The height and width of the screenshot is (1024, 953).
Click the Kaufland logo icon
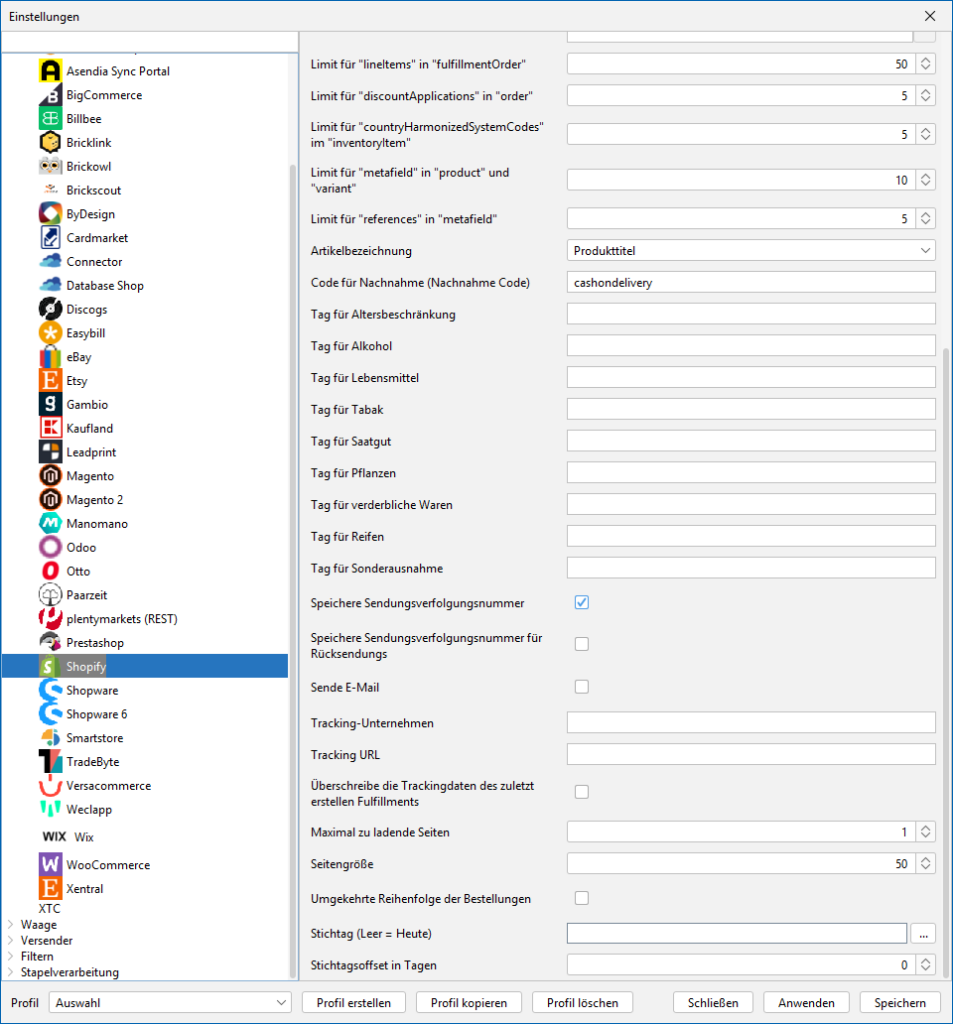[x=50, y=428]
